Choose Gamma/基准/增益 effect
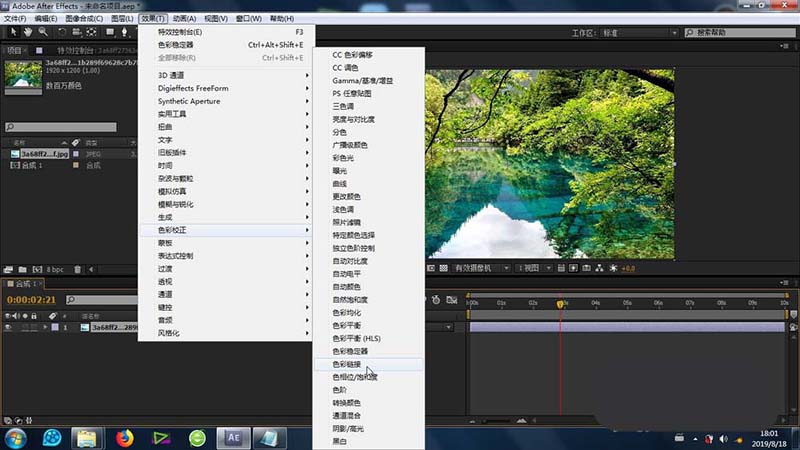Viewport: 800px width, 450px height. [x=368, y=81]
